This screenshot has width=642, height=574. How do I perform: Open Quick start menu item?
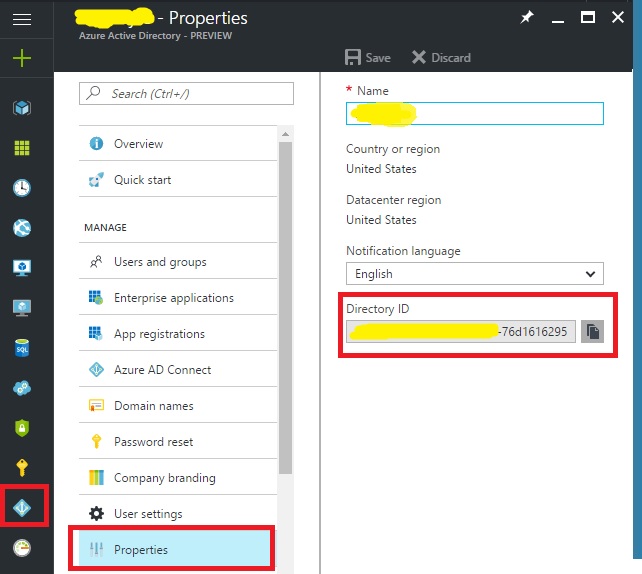[178, 180]
